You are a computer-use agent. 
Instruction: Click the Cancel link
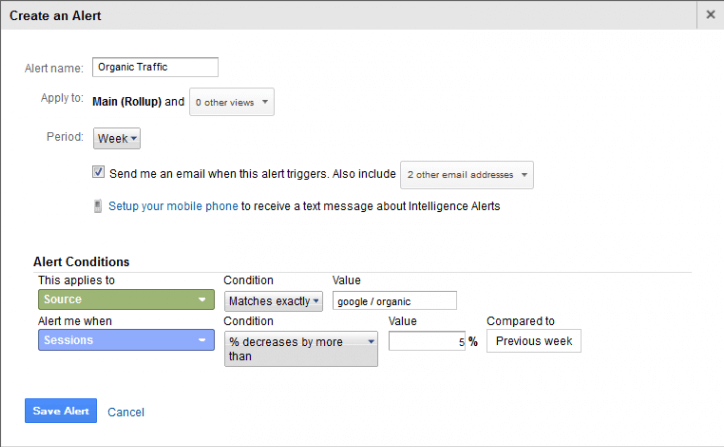126,412
